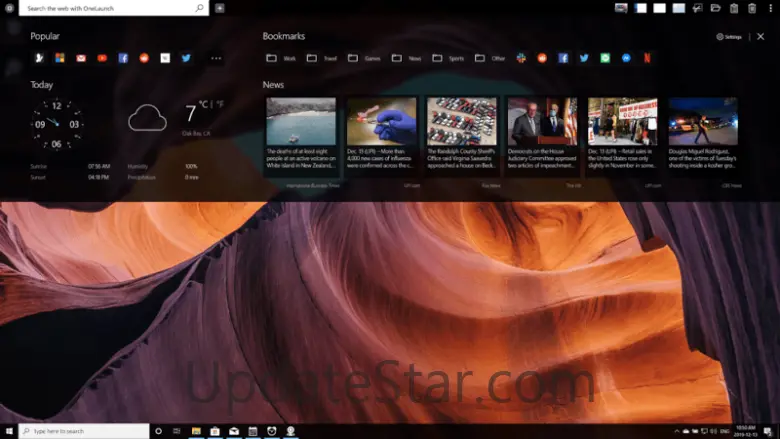The image size is (780, 439).
Task: Open the Messenger bookmark icon
Action: pos(626,58)
